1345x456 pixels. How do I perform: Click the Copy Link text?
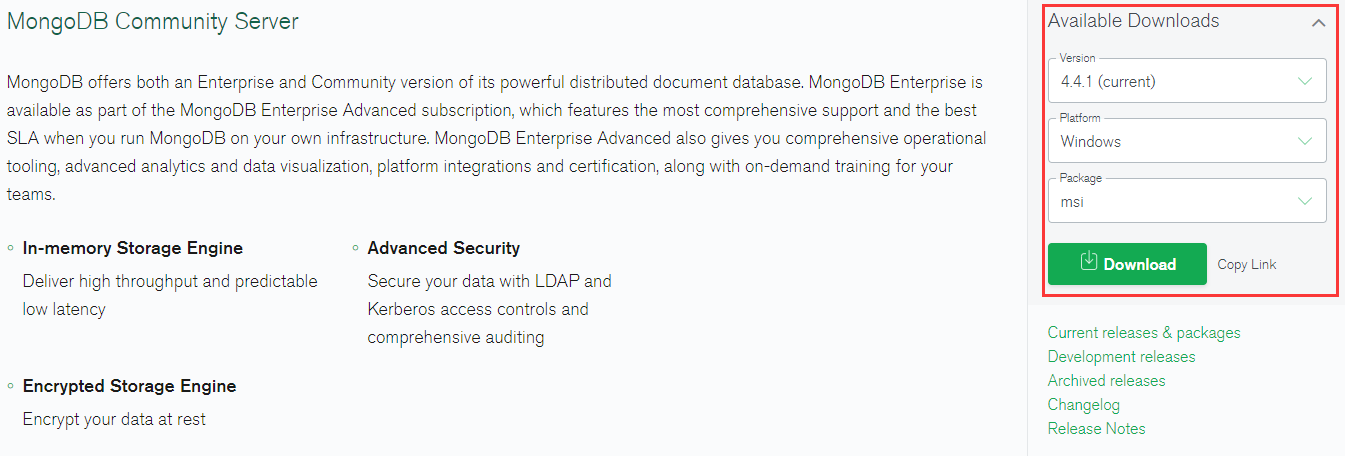(x=1247, y=265)
